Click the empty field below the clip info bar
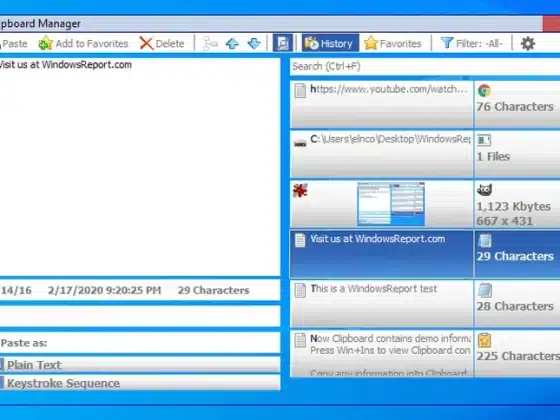 coord(140,316)
